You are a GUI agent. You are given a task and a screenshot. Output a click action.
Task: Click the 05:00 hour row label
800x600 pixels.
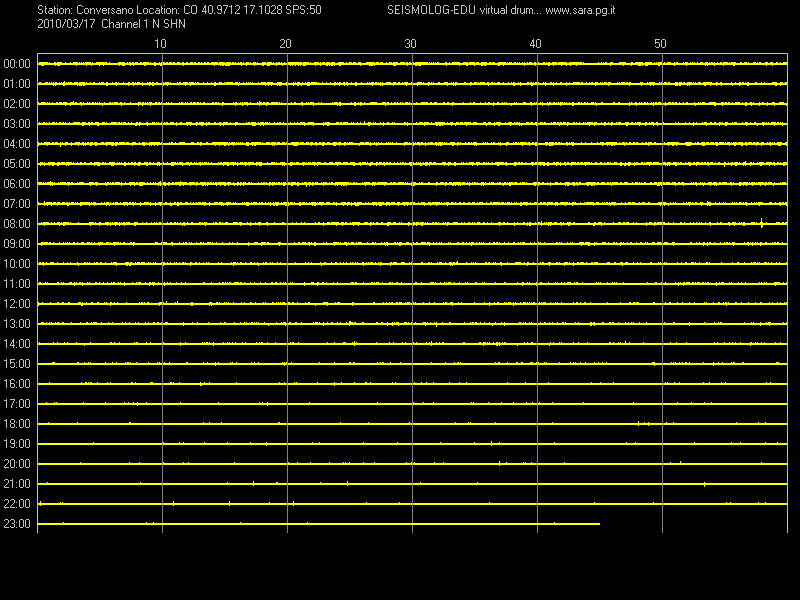(x=17, y=164)
